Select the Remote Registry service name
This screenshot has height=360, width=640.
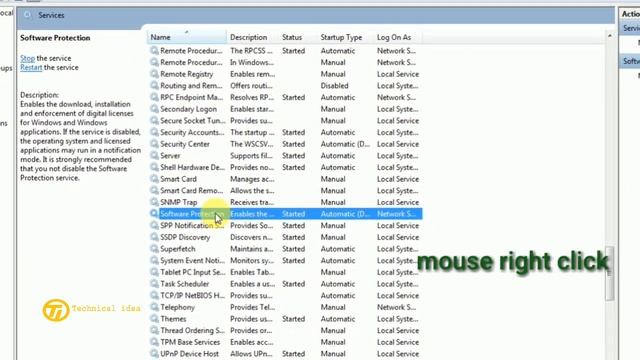[x=187, y=74]
